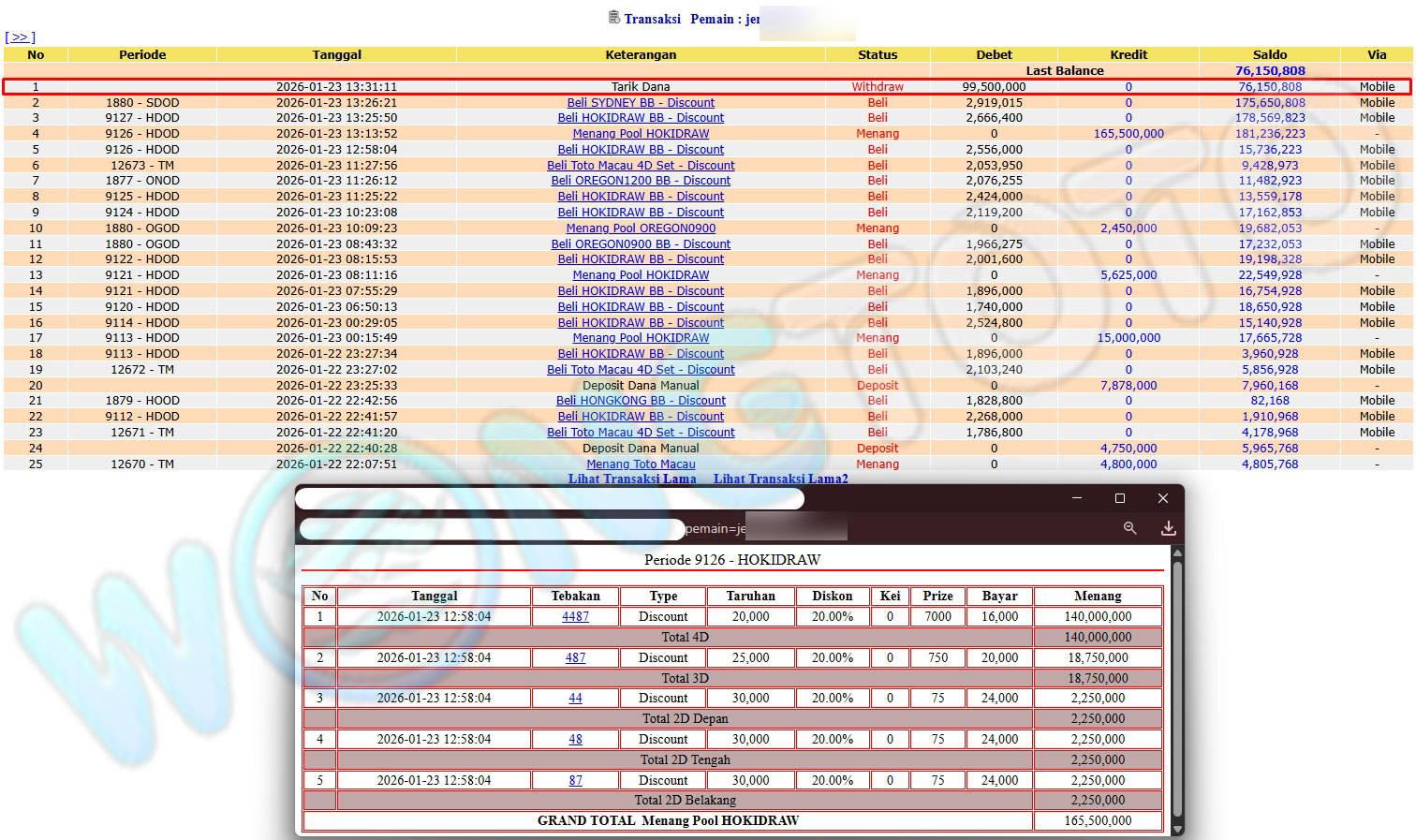Maximize the popup window

click(x=1119, y=498)
